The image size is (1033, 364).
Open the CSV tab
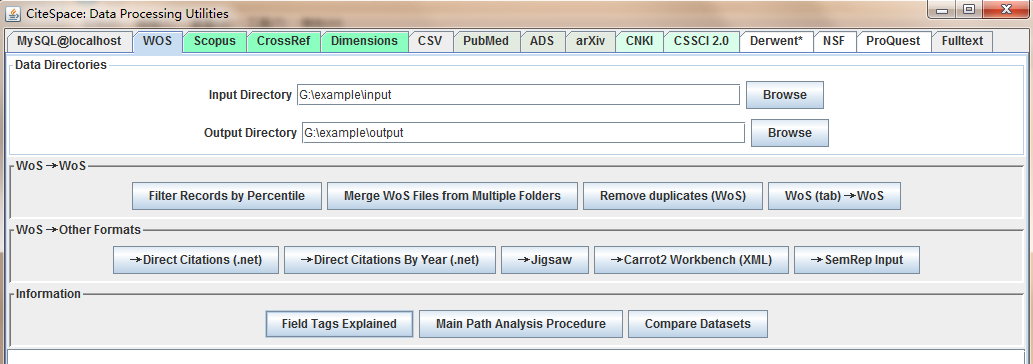(x=430, y=41)
